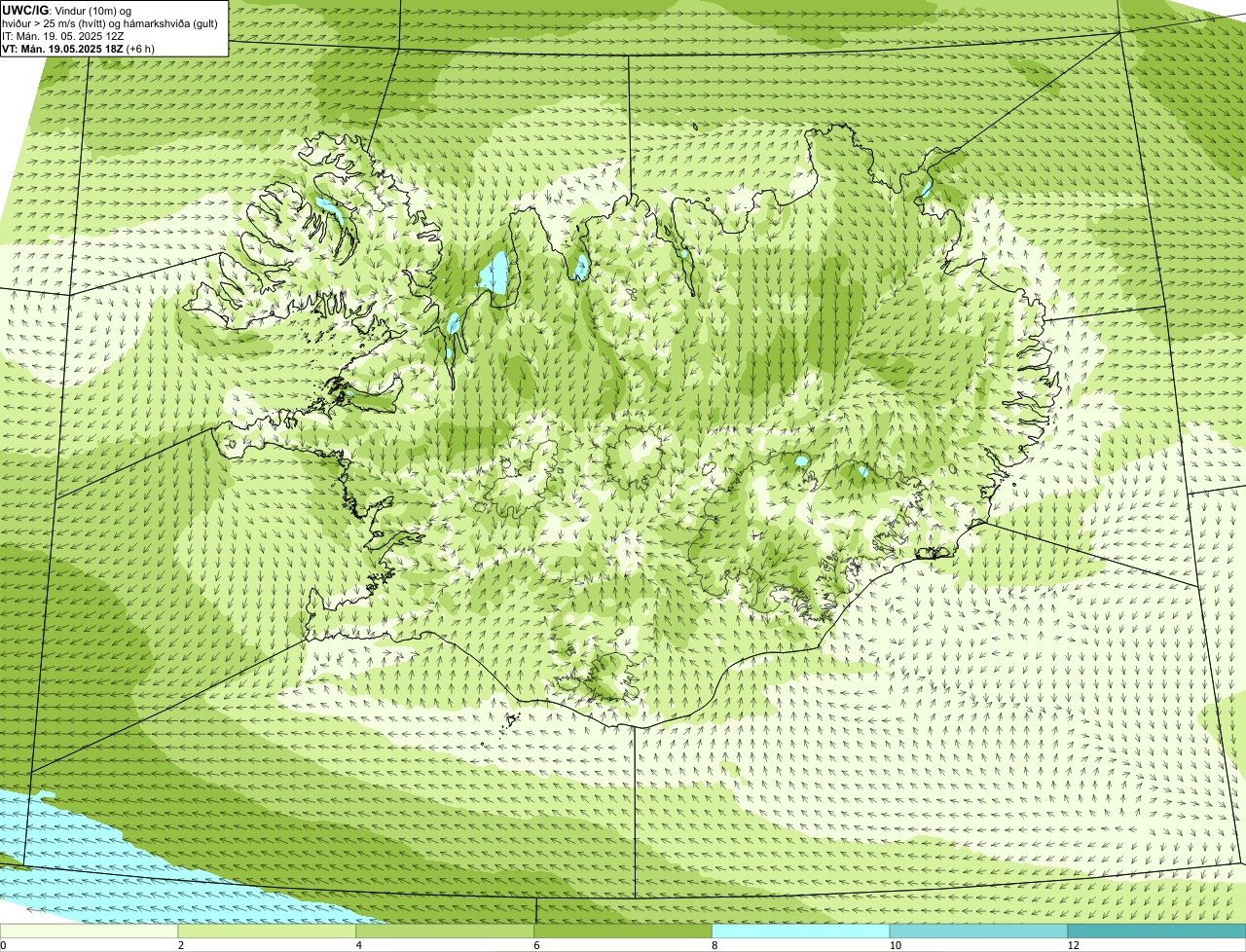The height and width of the screenshot is (952, 1246).
Task: Click the pale cyan 8–10 legend swatch
Action: pyautogui.click(x=801, y=931)
